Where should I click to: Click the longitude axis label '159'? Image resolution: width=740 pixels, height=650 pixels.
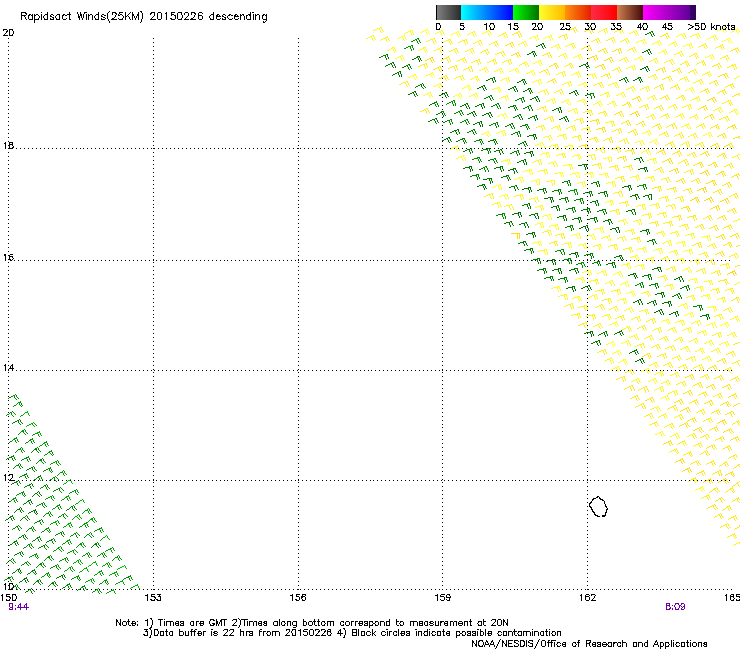[x=442, y=598]
